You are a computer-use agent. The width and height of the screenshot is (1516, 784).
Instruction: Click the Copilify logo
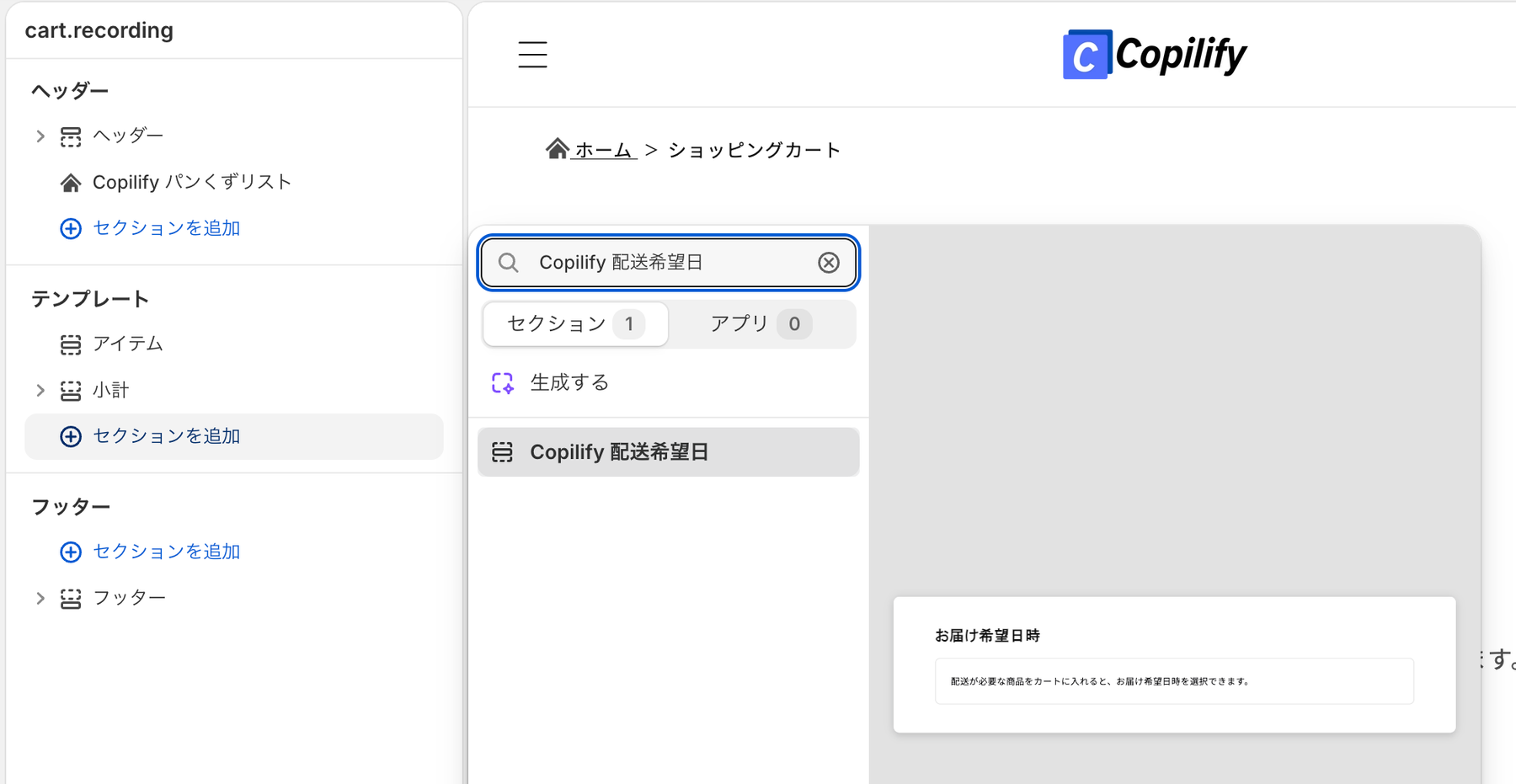click(x=1154, y=55)
